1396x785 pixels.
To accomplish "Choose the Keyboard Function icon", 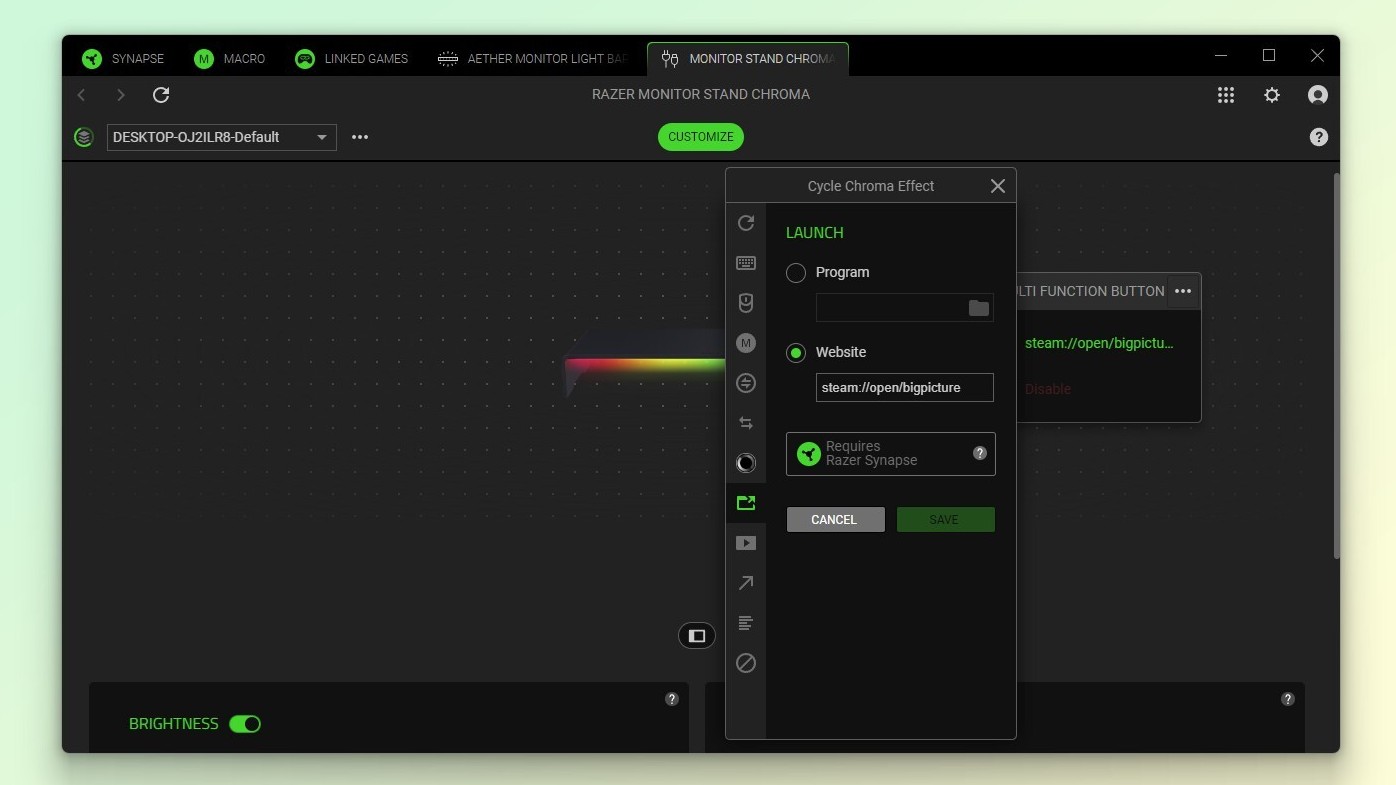I will 746,263.
